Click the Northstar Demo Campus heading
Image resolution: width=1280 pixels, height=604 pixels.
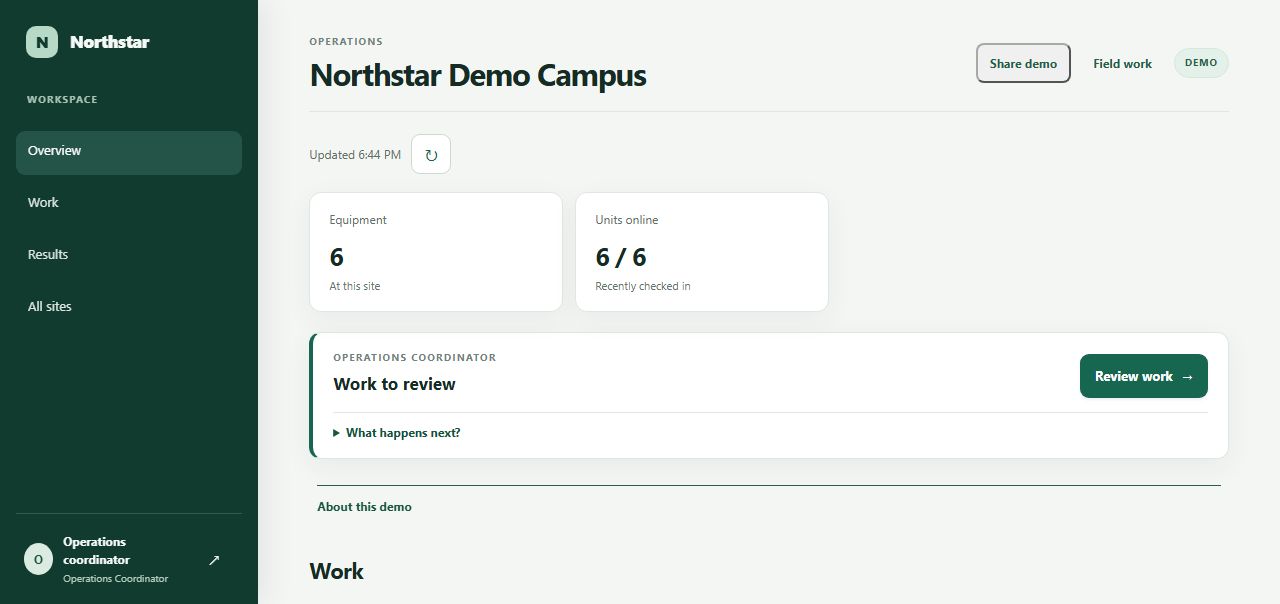[478, 75]
